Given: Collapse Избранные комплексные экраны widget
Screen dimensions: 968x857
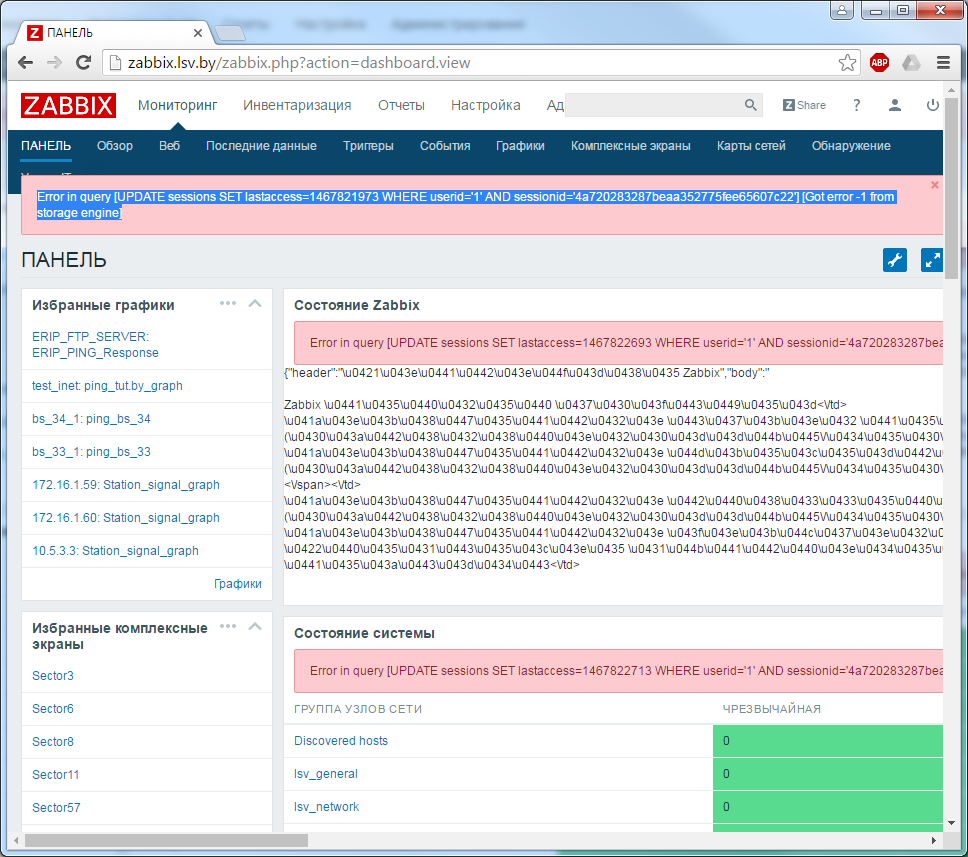Looking at the screenshot, I should [255, 626].
